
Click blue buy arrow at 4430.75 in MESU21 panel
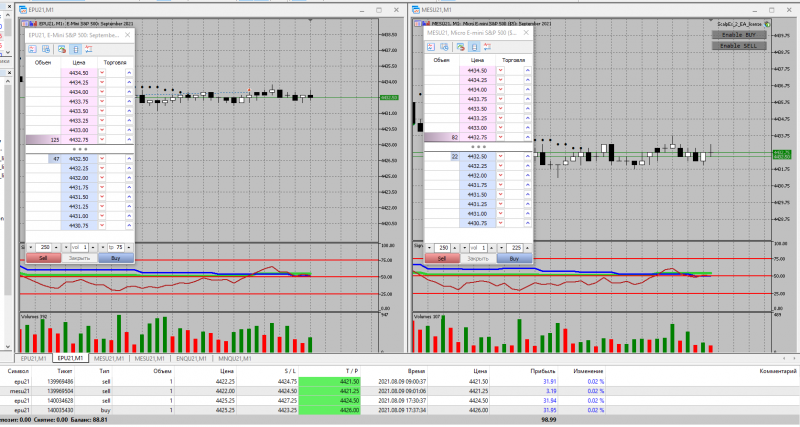528,223
